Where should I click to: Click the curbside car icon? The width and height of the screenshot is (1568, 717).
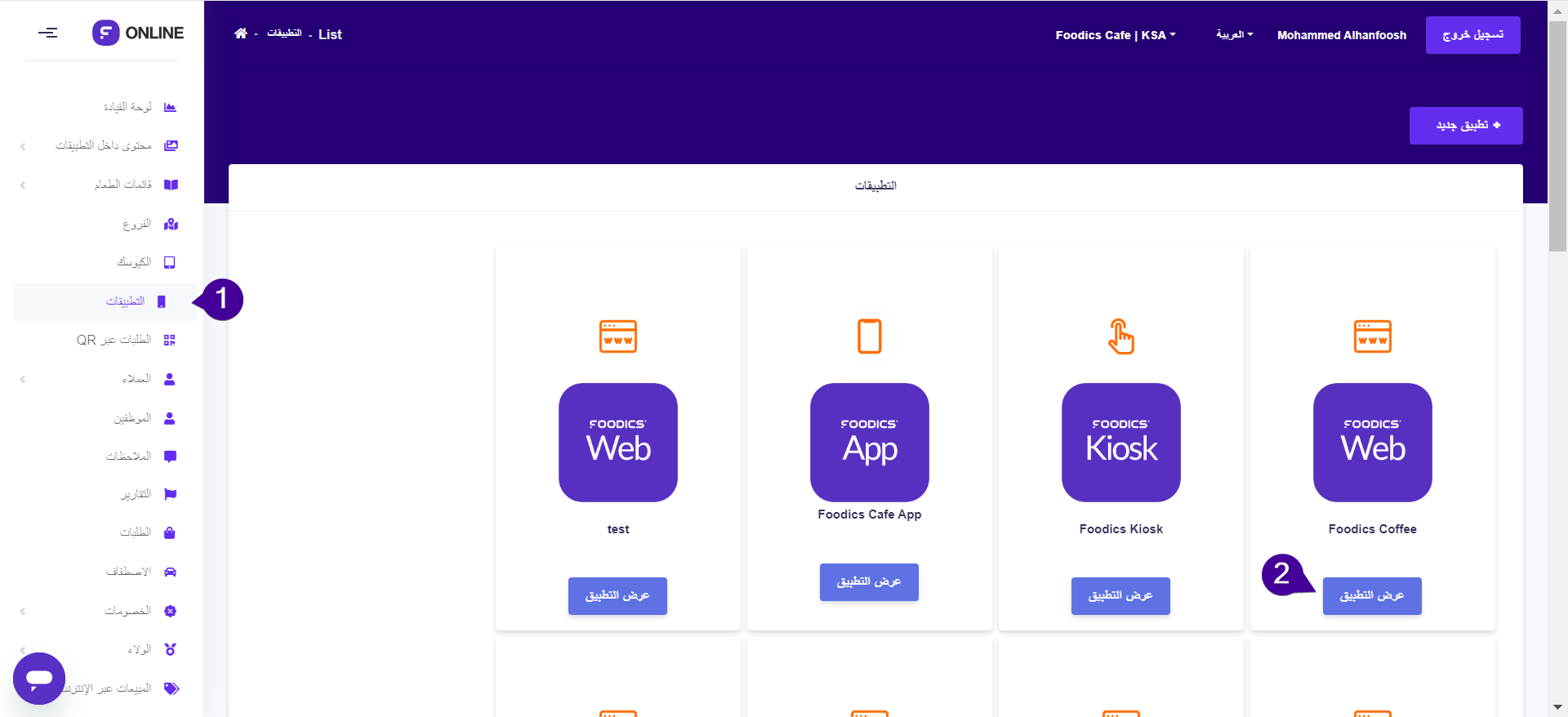click(x=170, y=572)
